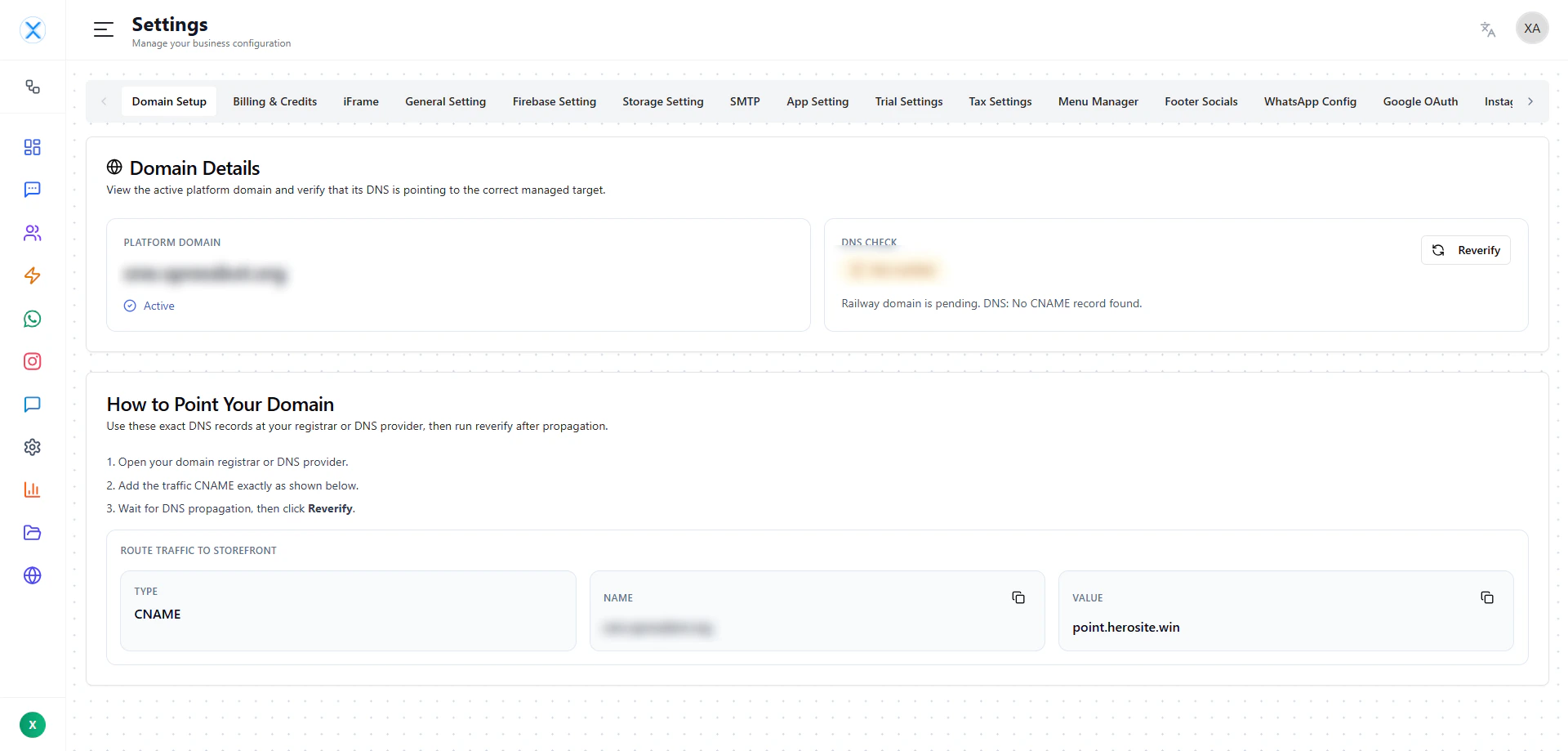Open the dashboard grid icon in sidebar
1568x751 pixels.
click(x=33, y=147)
